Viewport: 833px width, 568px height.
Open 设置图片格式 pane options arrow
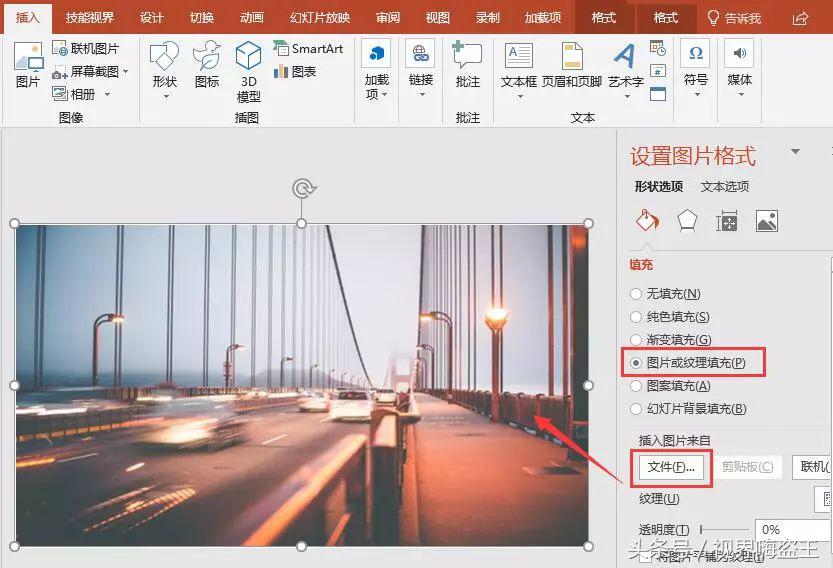(x=795, y=151)
